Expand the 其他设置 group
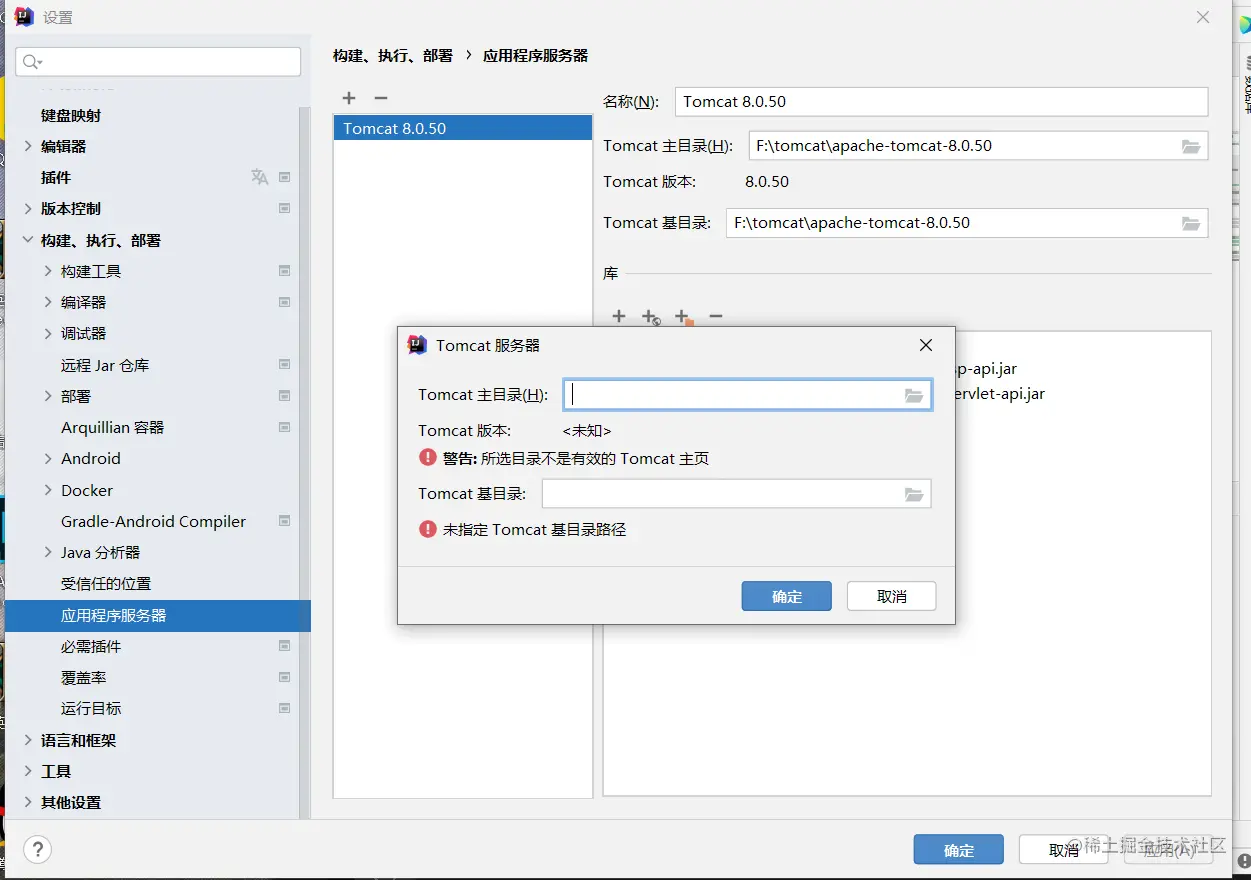Screen dimensions: 1251x880 (x=28, y=802)
